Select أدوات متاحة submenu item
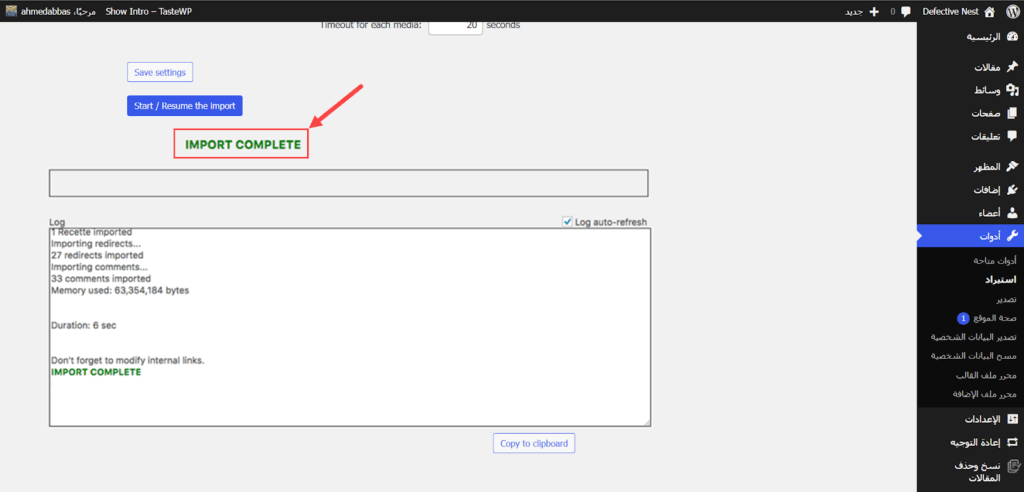The height and width of the screenshot is (492, 1024). 995,260
